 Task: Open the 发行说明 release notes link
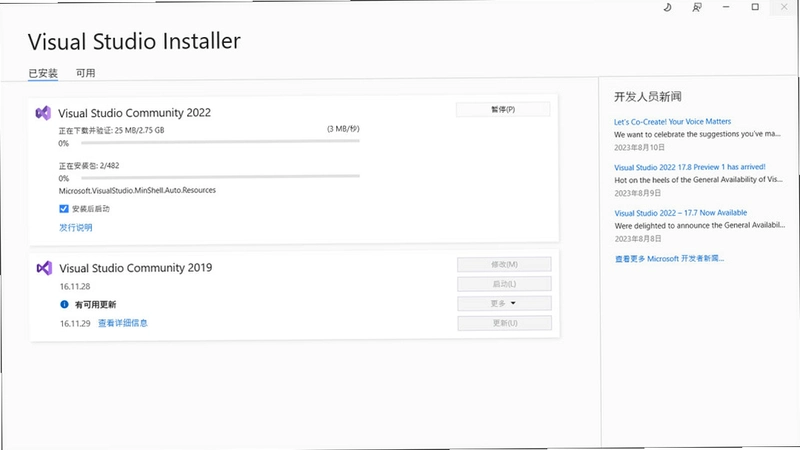pos(76,228)
